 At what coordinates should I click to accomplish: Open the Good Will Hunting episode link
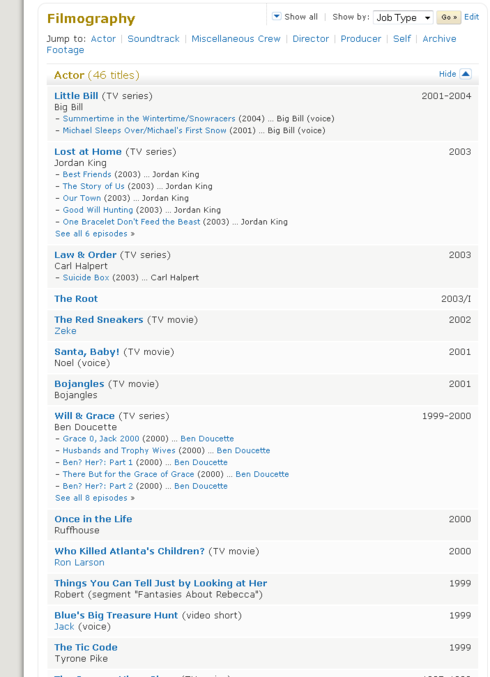pos(98,210)
